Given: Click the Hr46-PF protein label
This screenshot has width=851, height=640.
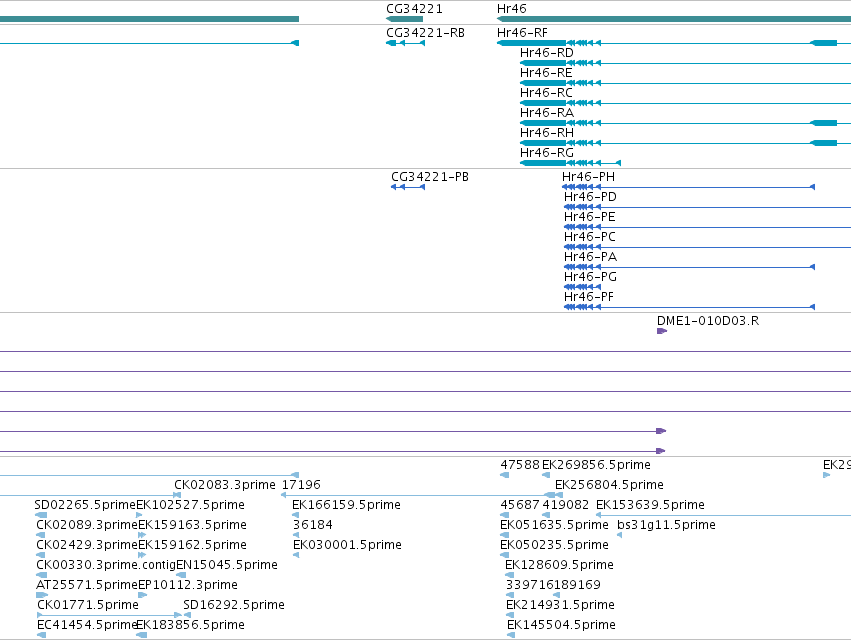Looking at the screenshot, I should click(589, 297).
